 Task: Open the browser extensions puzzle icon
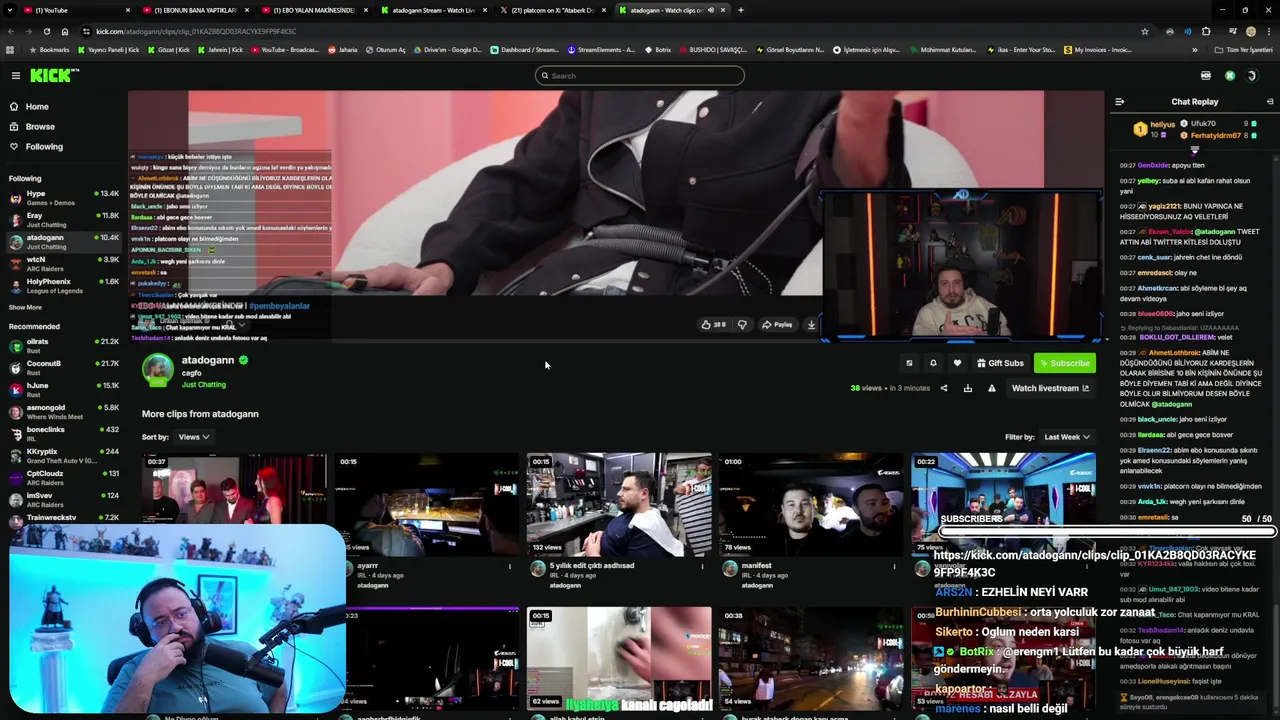click(x=1206, y=31)
